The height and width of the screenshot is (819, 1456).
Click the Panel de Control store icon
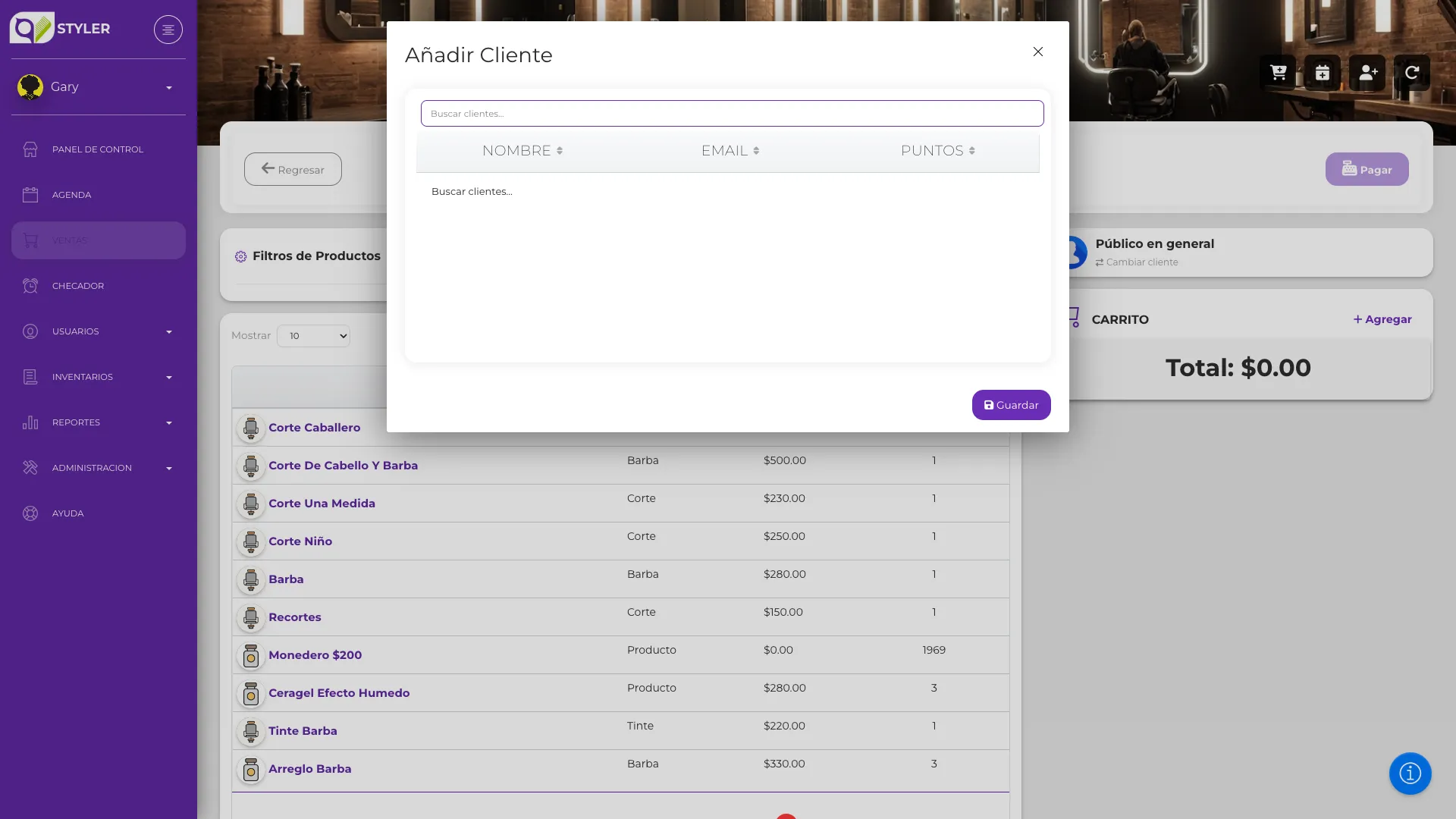pos(30,149)
